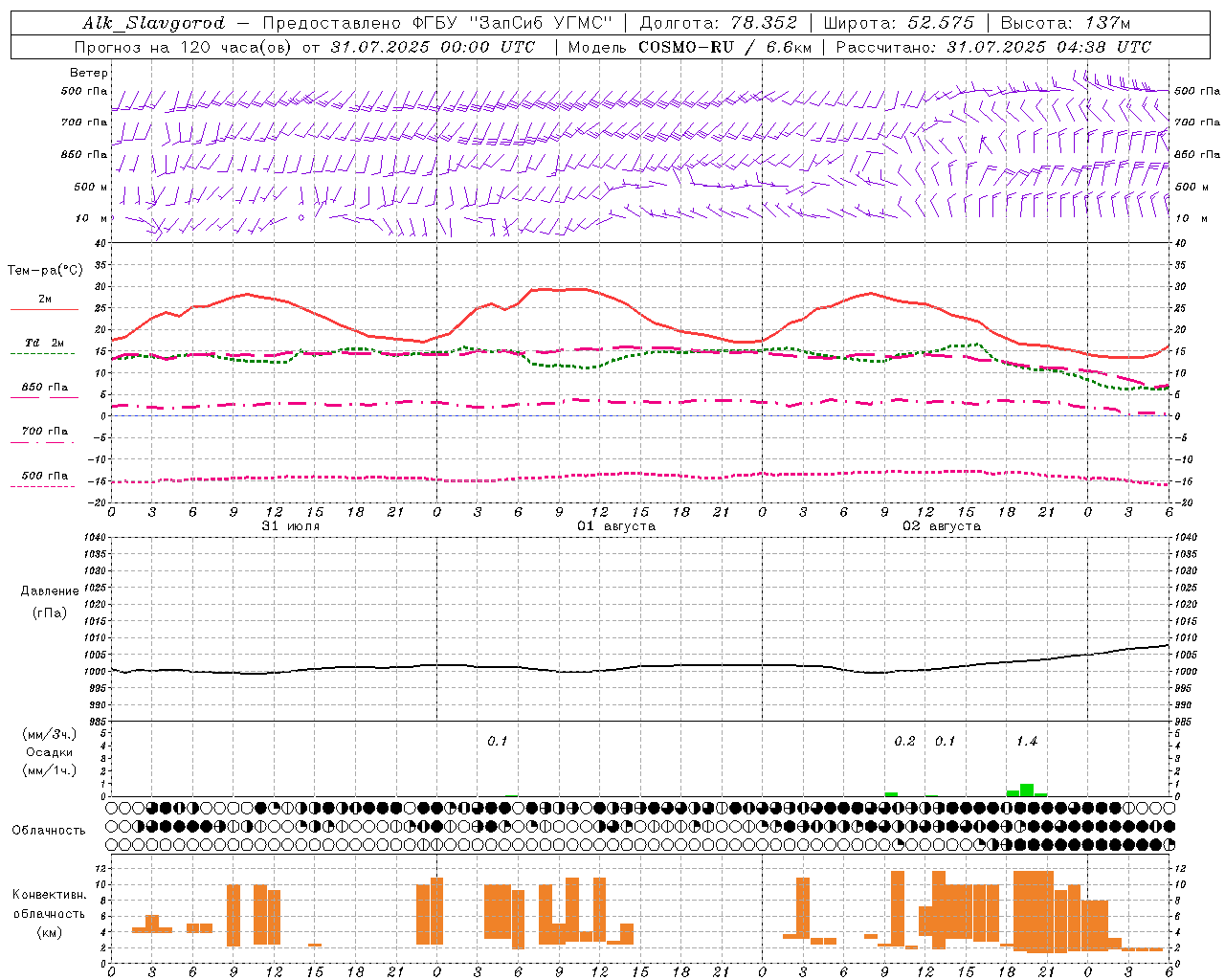The width and height of the screenshot is (1225, 980).
Task: Click the "(мм/3ч.)" precipitation unit label
Action: pos(49,734)
